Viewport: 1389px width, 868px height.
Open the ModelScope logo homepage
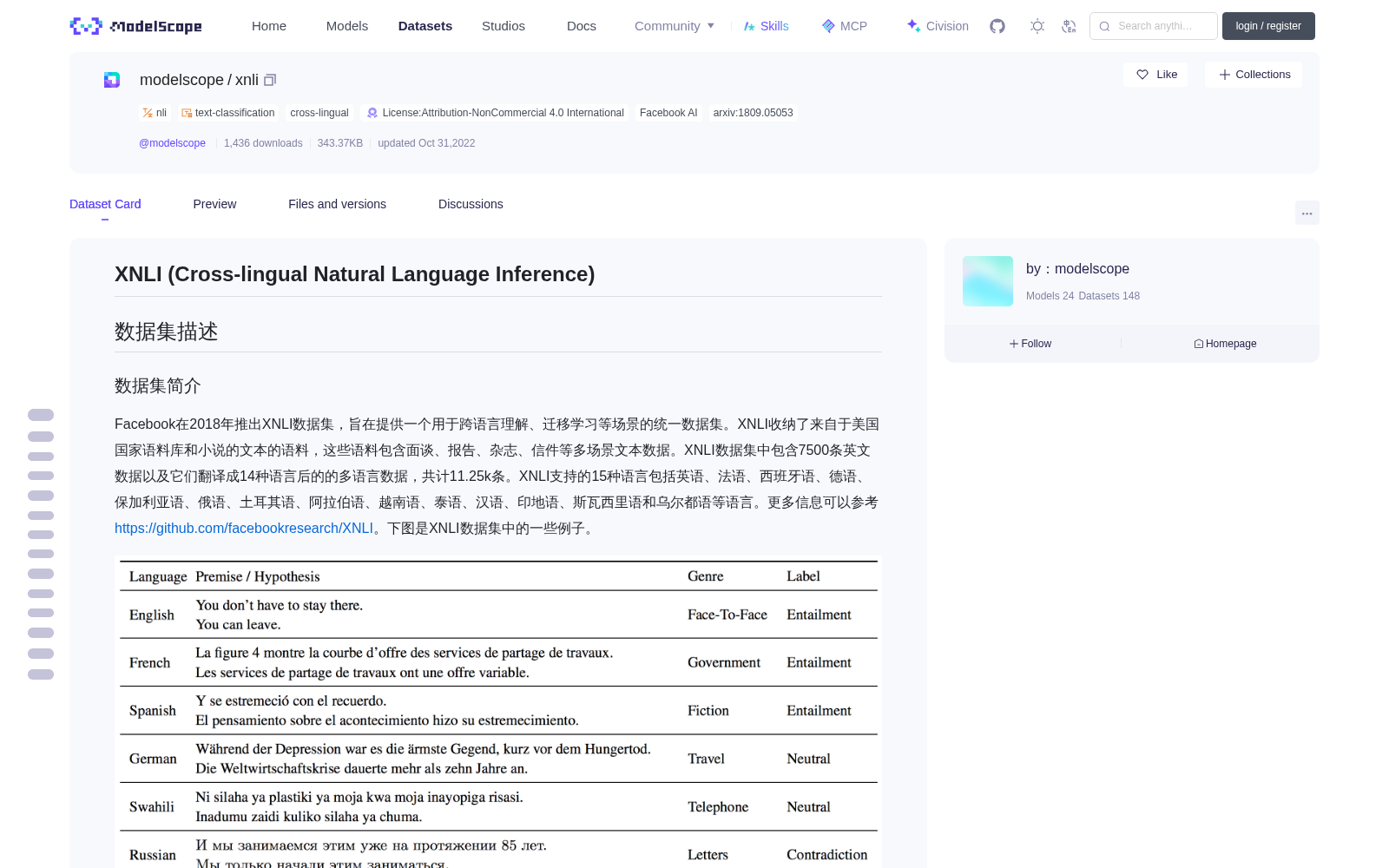click(x=135, y=26)
